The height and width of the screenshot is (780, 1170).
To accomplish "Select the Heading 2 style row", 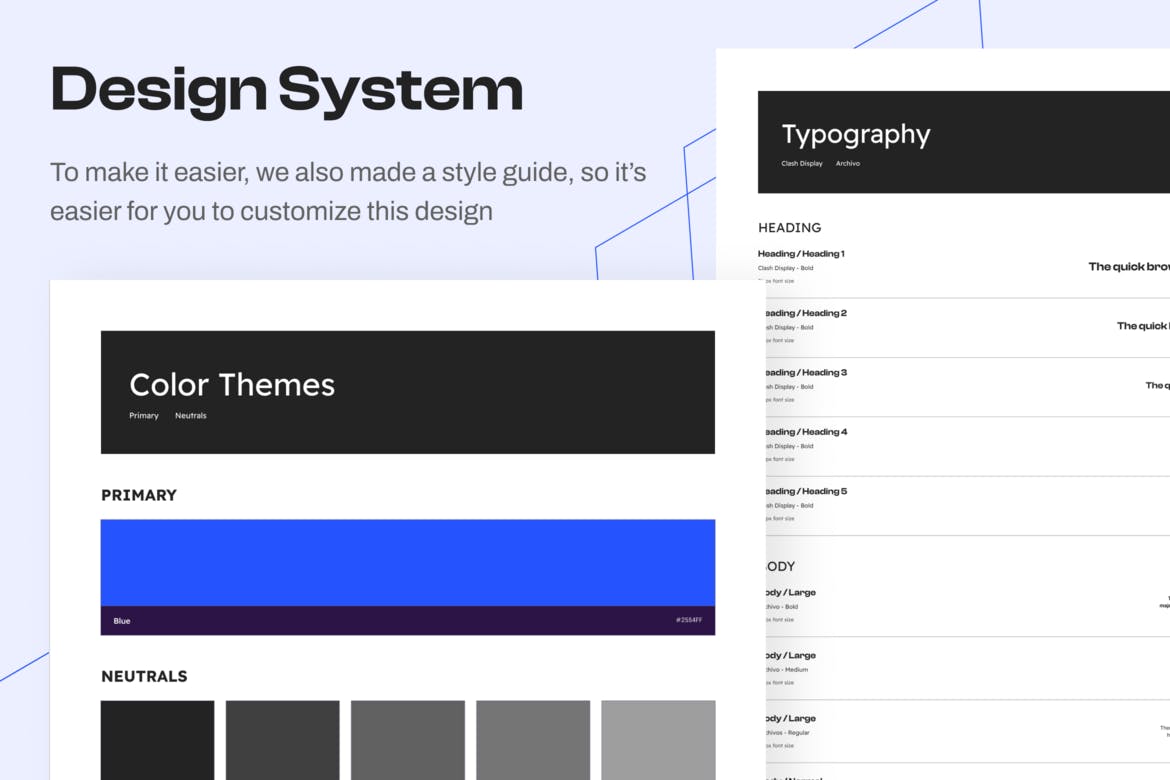I will pyautogui.click(x=806, y=313).
